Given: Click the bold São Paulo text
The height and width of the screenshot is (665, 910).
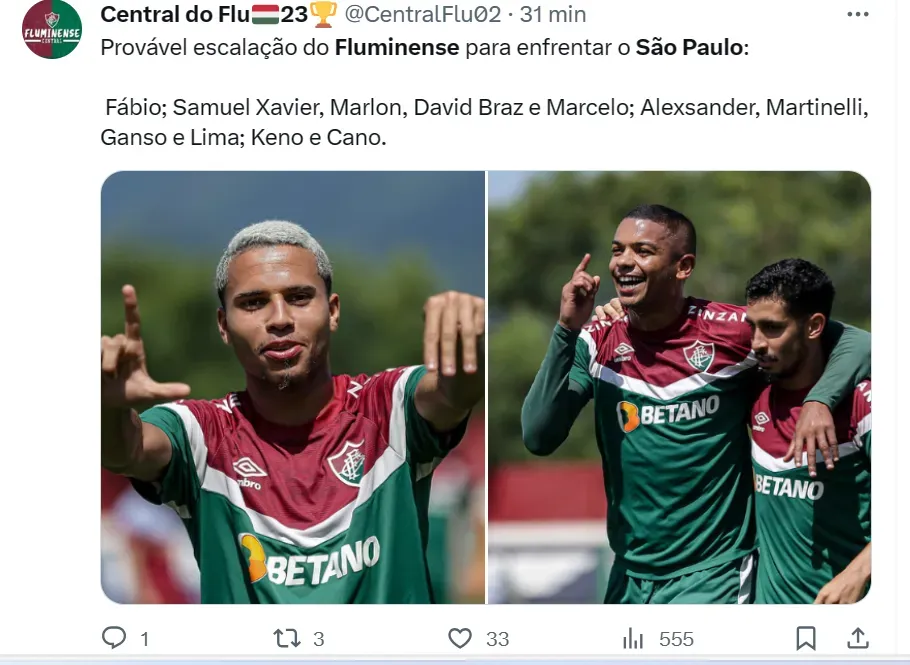Looking at the screenshot, I should [x=689, y=47].
